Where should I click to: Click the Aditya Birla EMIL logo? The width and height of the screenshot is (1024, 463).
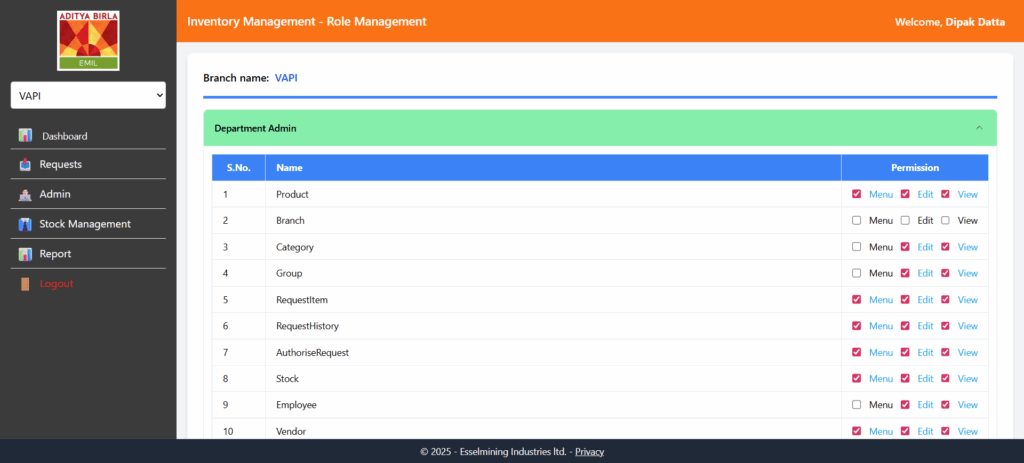point(88,40)
